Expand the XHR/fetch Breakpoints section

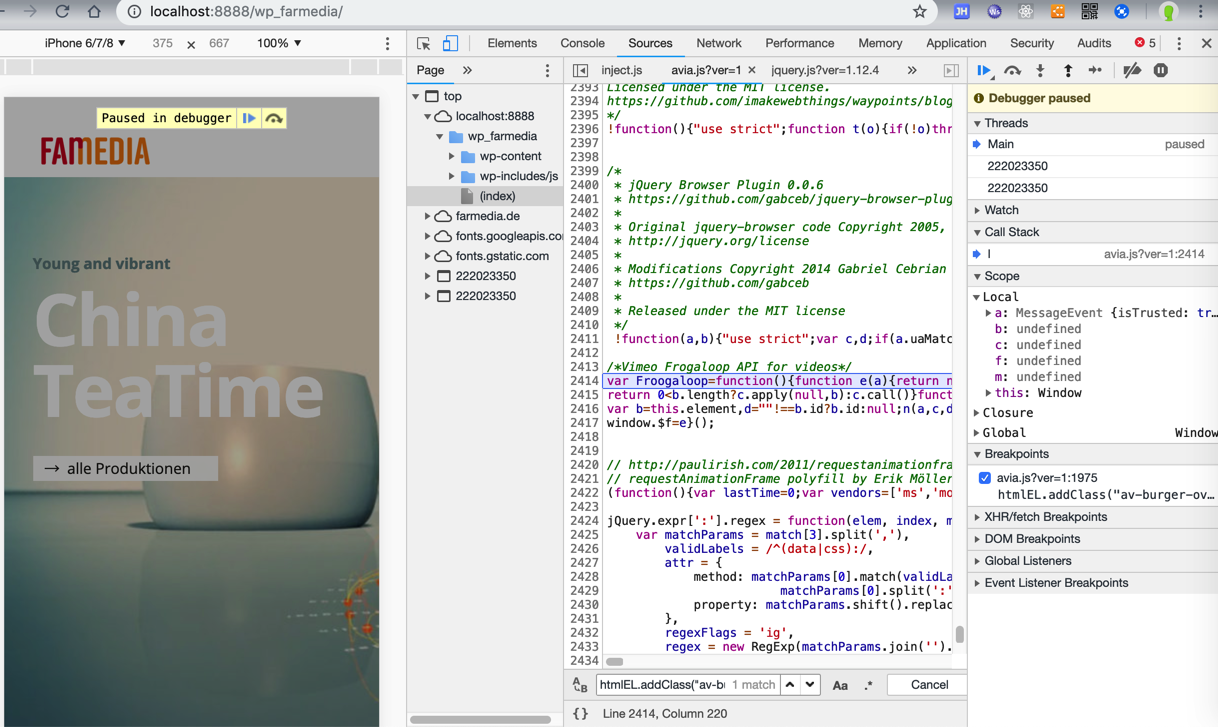pyautogui.click(x=1045, y=517)
